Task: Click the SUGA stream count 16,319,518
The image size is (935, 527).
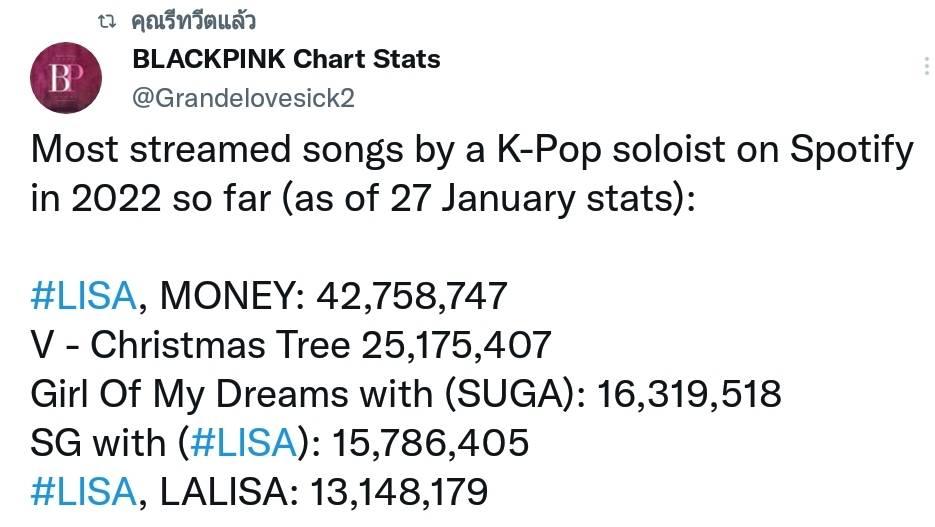Action: pos(689,394)
